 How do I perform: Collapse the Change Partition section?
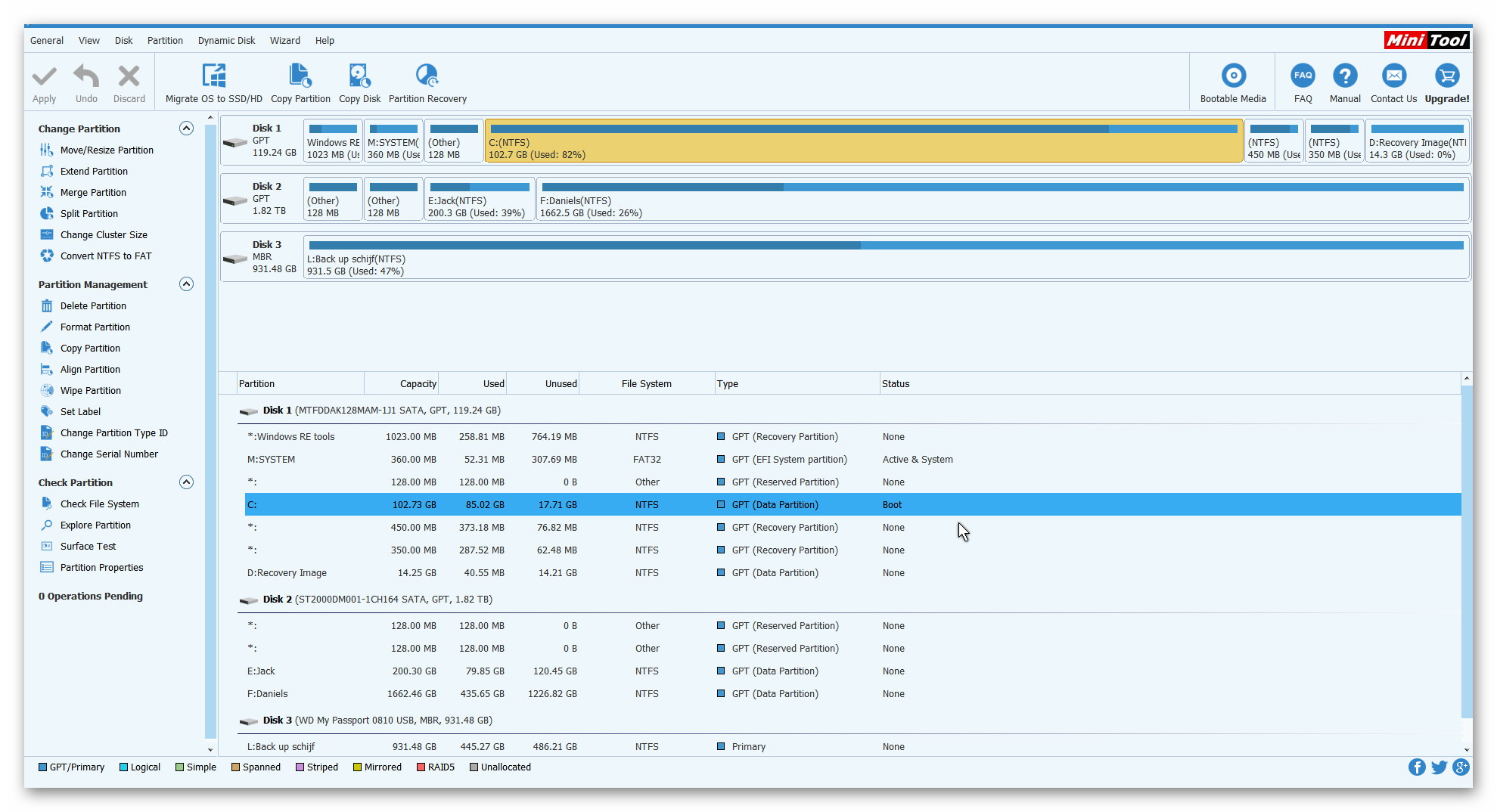coord(186,129)
